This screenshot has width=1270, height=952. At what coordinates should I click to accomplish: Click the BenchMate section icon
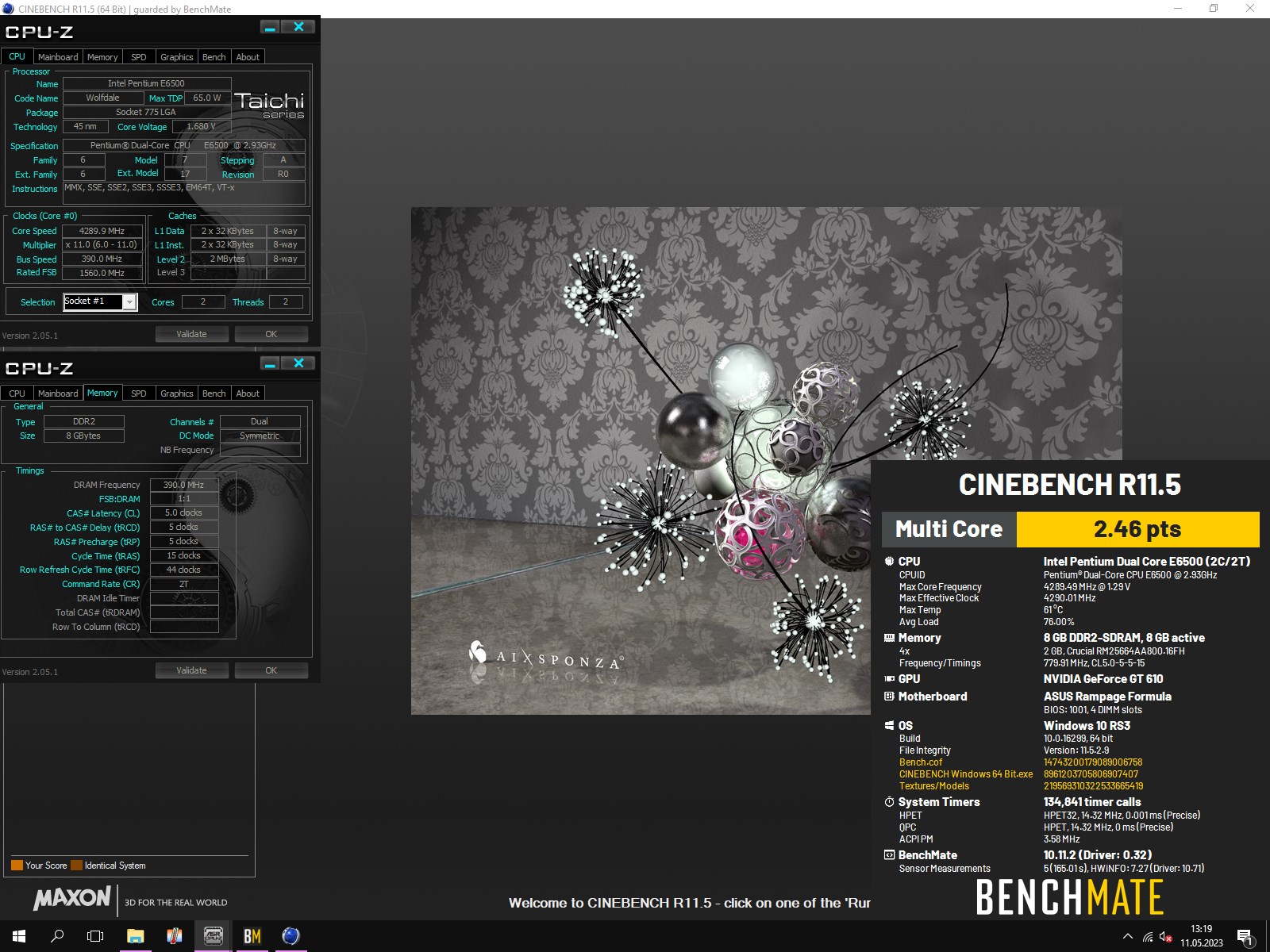point(889,855)
